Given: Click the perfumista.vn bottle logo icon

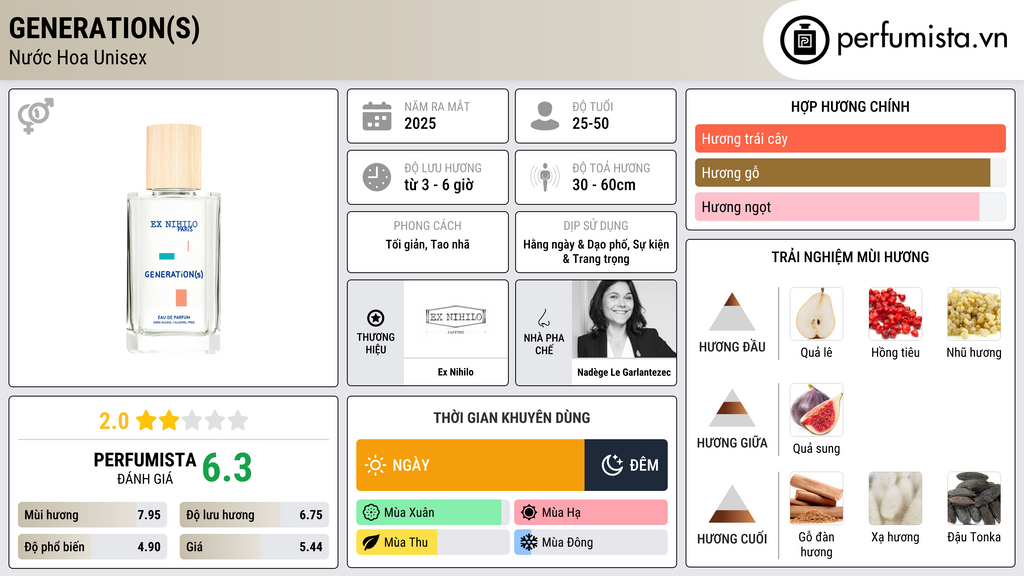Looking at the screenshot, I should [x=804, y=40].
